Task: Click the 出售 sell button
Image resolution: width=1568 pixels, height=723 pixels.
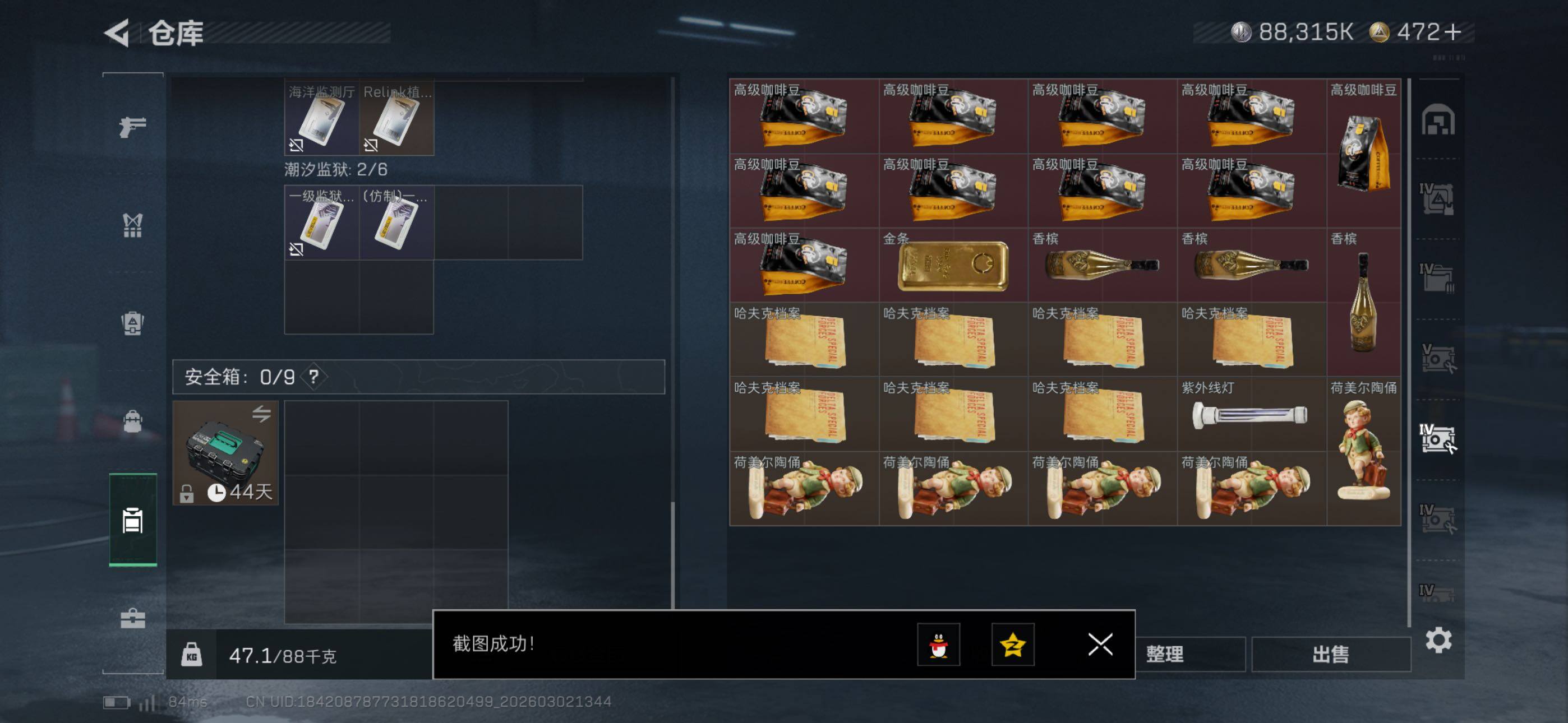Action: tap(1331, 654)
